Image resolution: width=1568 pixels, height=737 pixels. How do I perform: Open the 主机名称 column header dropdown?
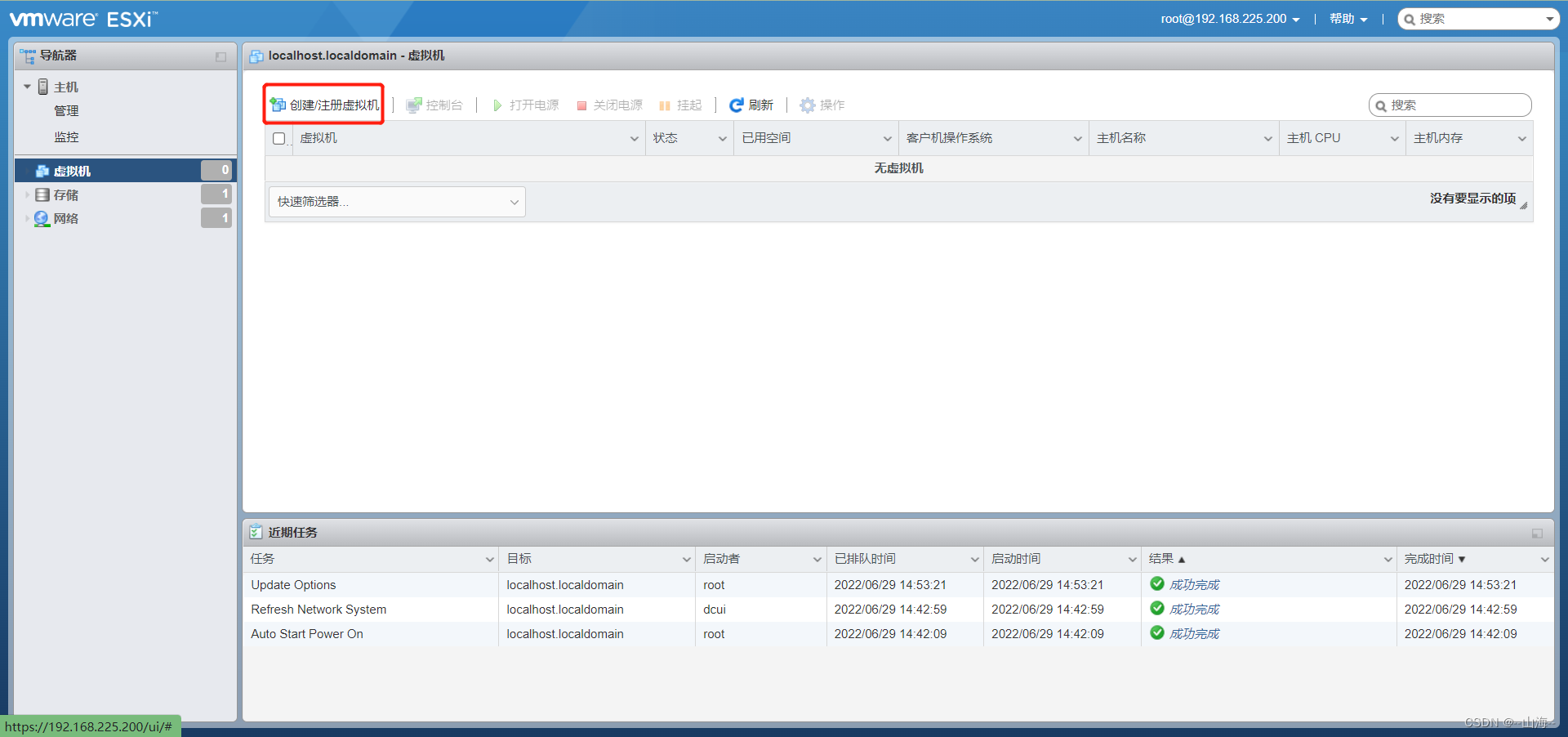pyautogui.click(x=1267, y=139)
